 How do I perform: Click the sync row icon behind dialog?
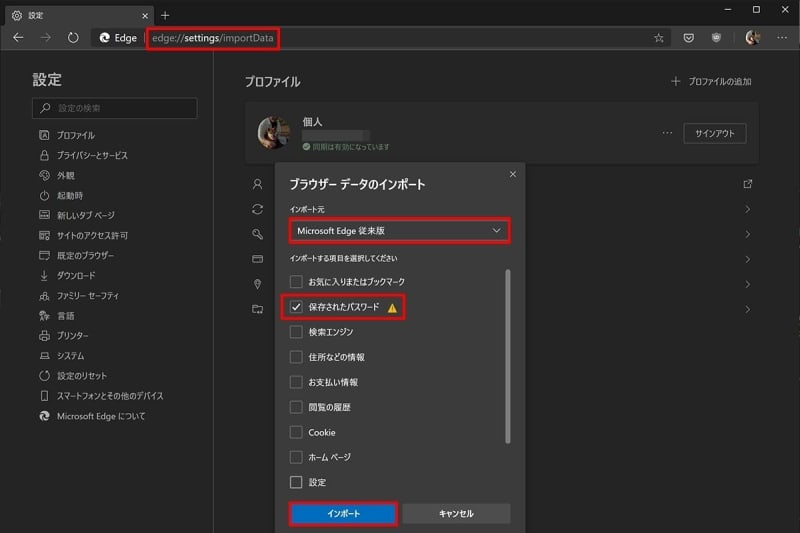[x=258, y=209]
